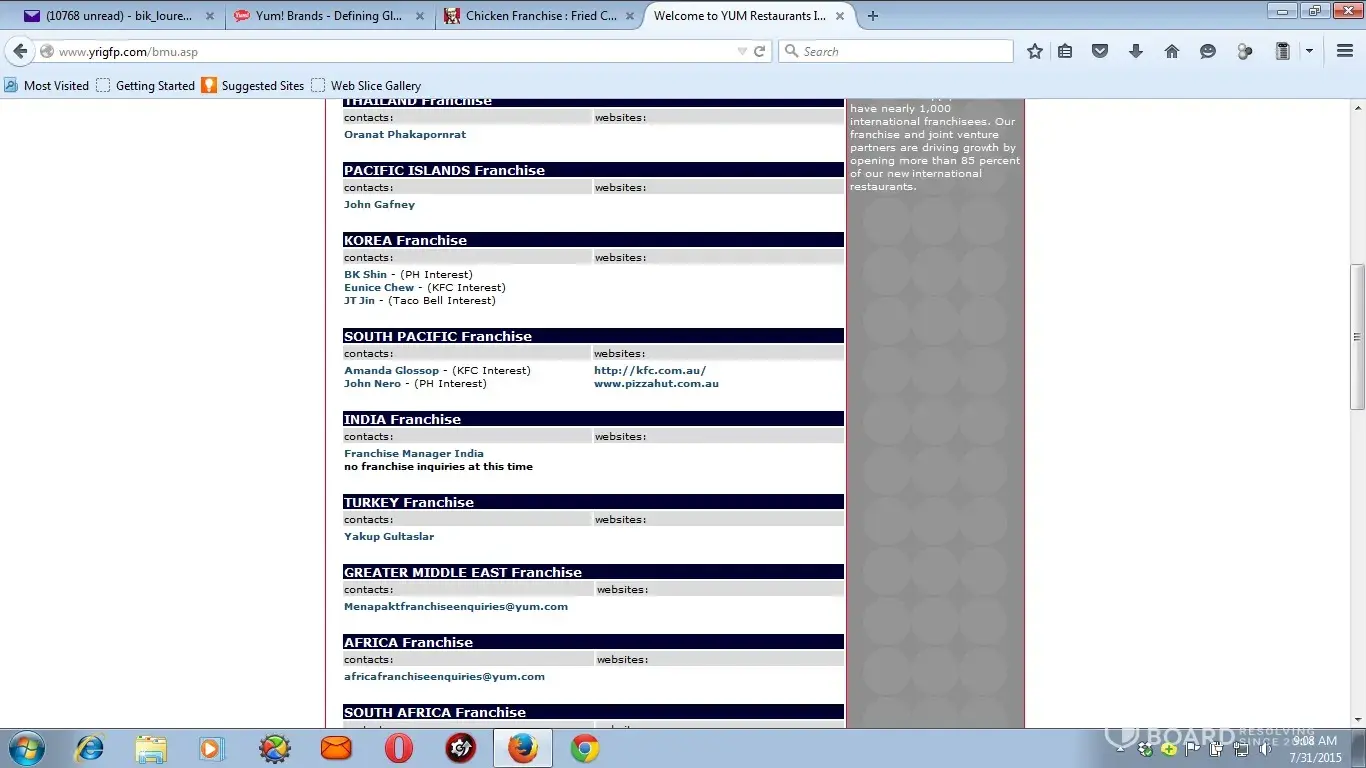
Task: Open the network tray icon
Action: tap(1240, 749)
